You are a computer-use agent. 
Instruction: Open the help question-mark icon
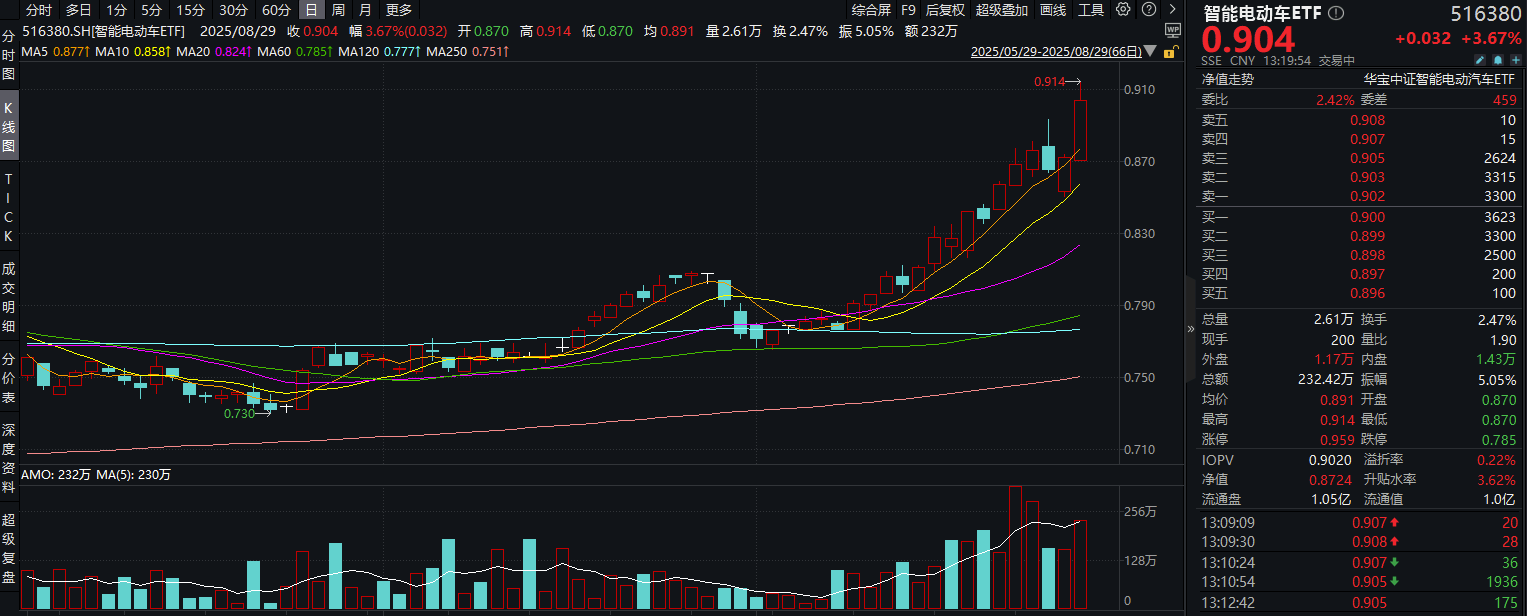click(1149, 9)
